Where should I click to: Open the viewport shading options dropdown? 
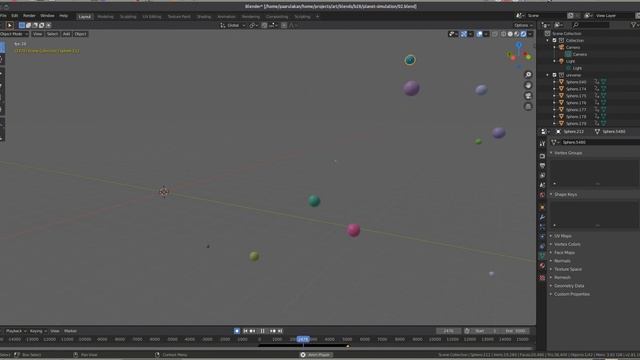(530, 34)
